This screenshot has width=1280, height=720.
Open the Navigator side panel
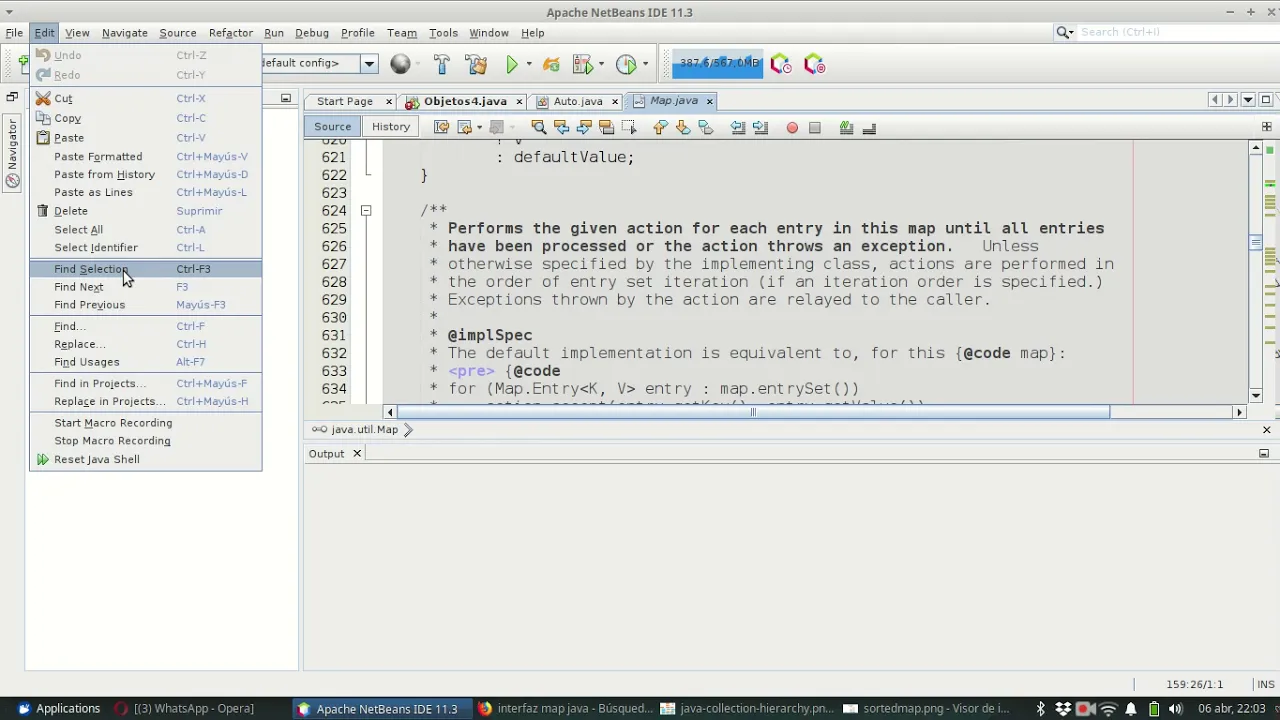[12, 154]
